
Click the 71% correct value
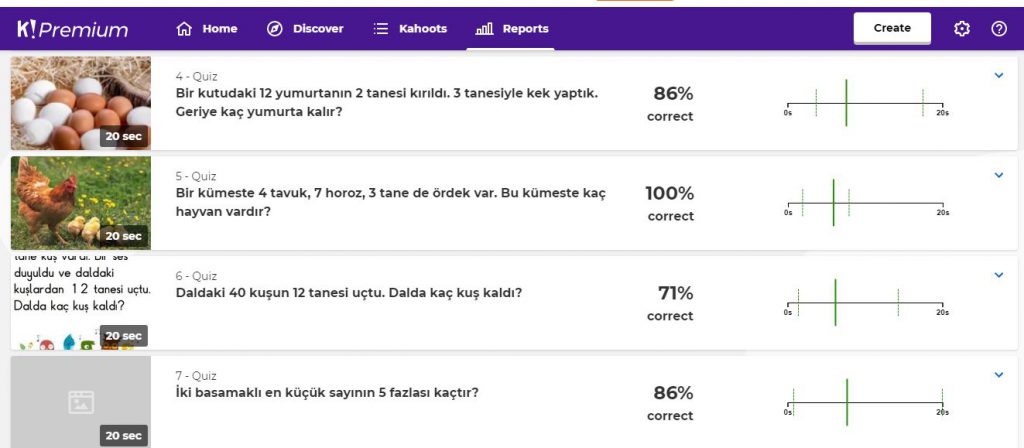tap(671, 304)
